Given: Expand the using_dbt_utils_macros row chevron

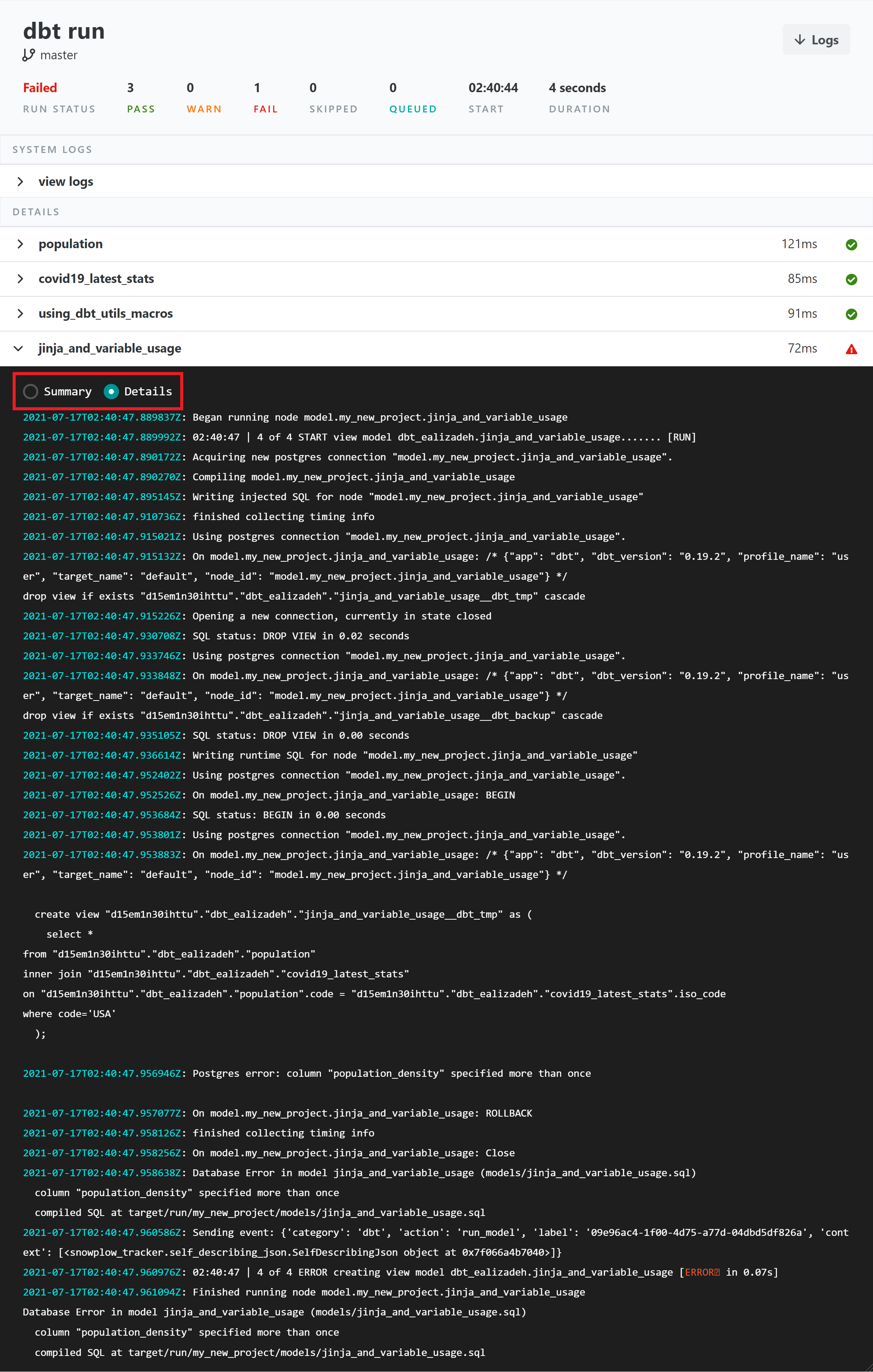Looking at the screenshot, I should 21,314.
